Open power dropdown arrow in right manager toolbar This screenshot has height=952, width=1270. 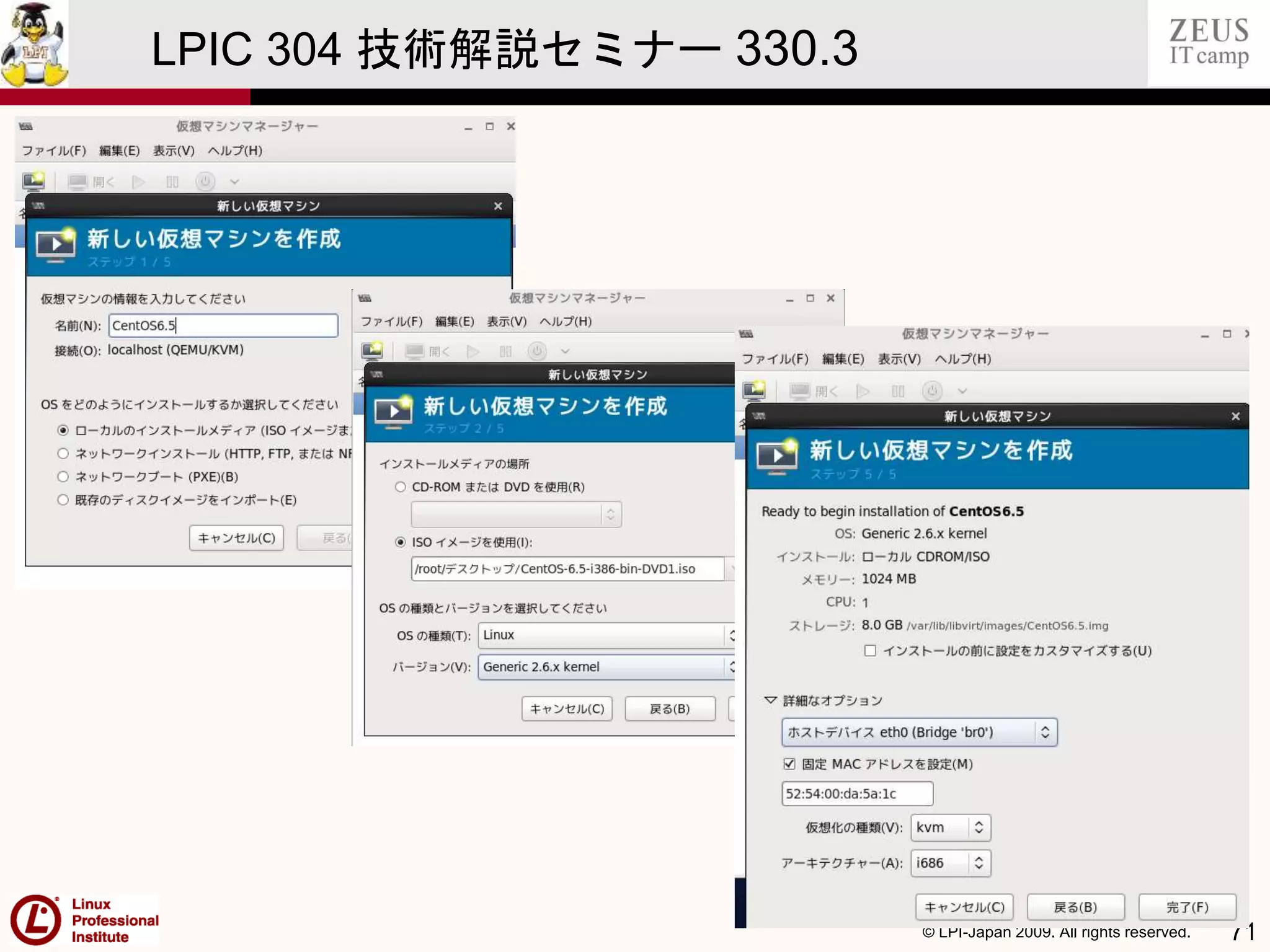pos(962,391)
